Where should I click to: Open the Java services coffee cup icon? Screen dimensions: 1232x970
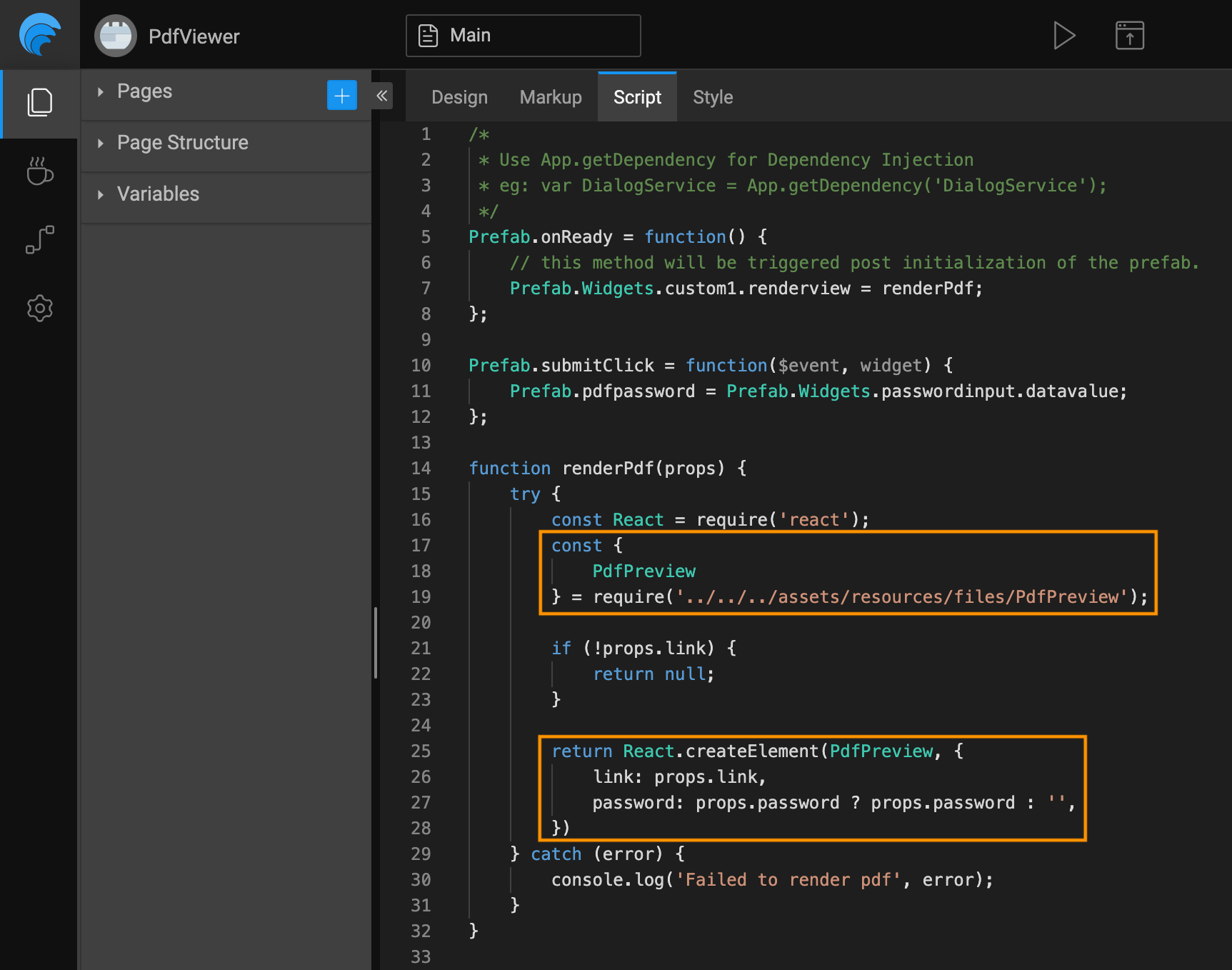pos(40,171)
